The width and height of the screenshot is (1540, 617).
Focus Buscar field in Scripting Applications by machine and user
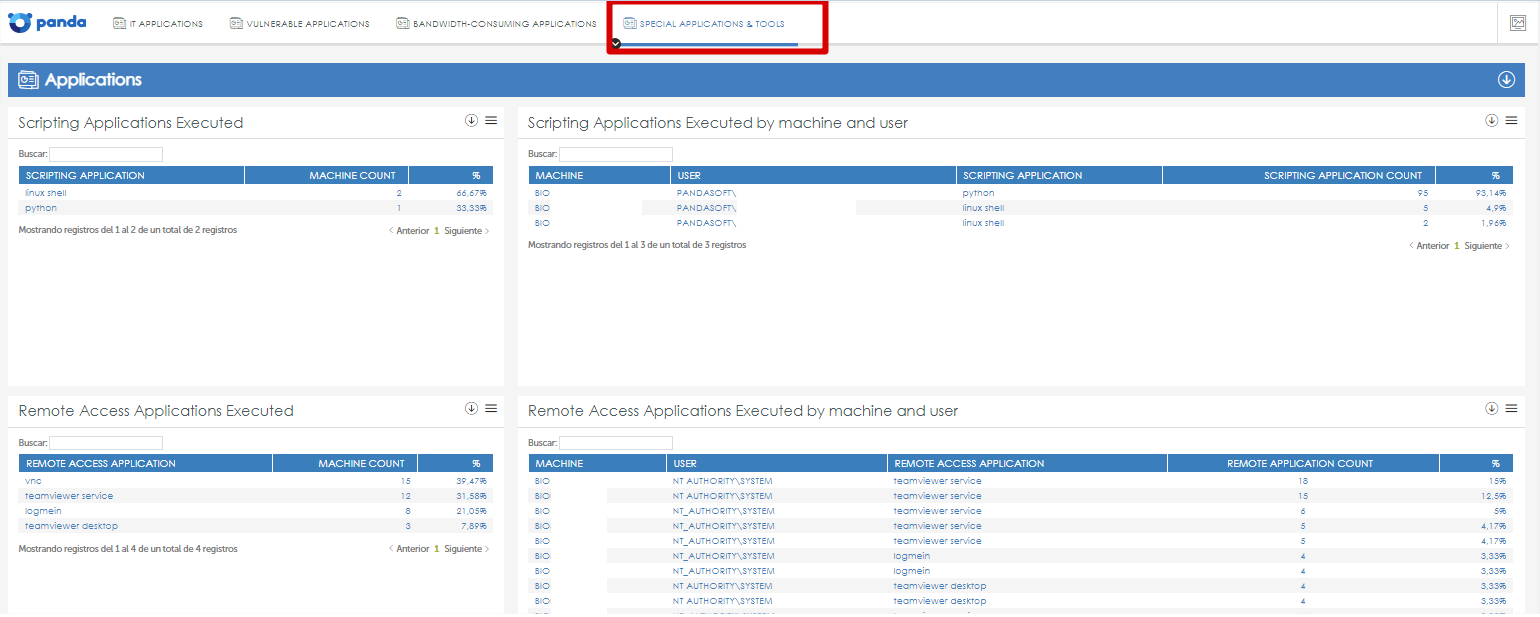[616, 154]
